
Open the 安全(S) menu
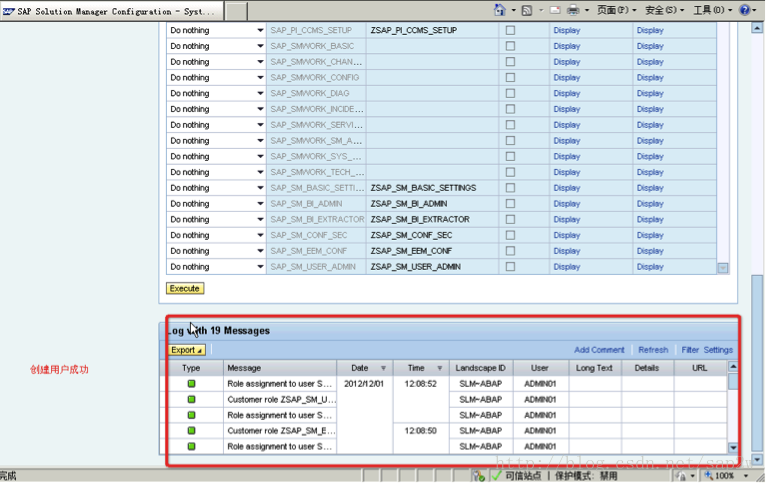tap(664, 10)
